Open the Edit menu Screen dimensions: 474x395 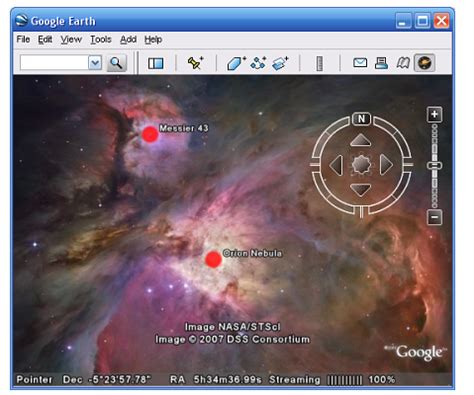click(45, 39)
